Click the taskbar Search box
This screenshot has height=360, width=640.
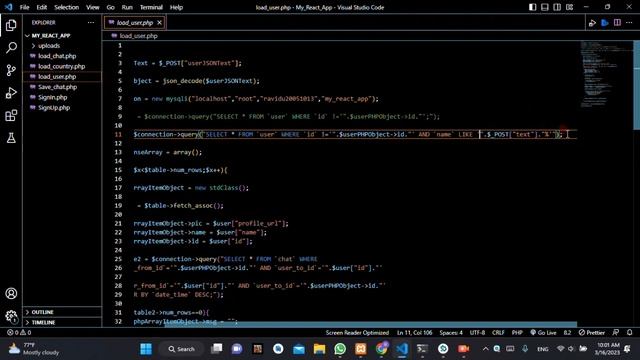click(x=182, y=349)
